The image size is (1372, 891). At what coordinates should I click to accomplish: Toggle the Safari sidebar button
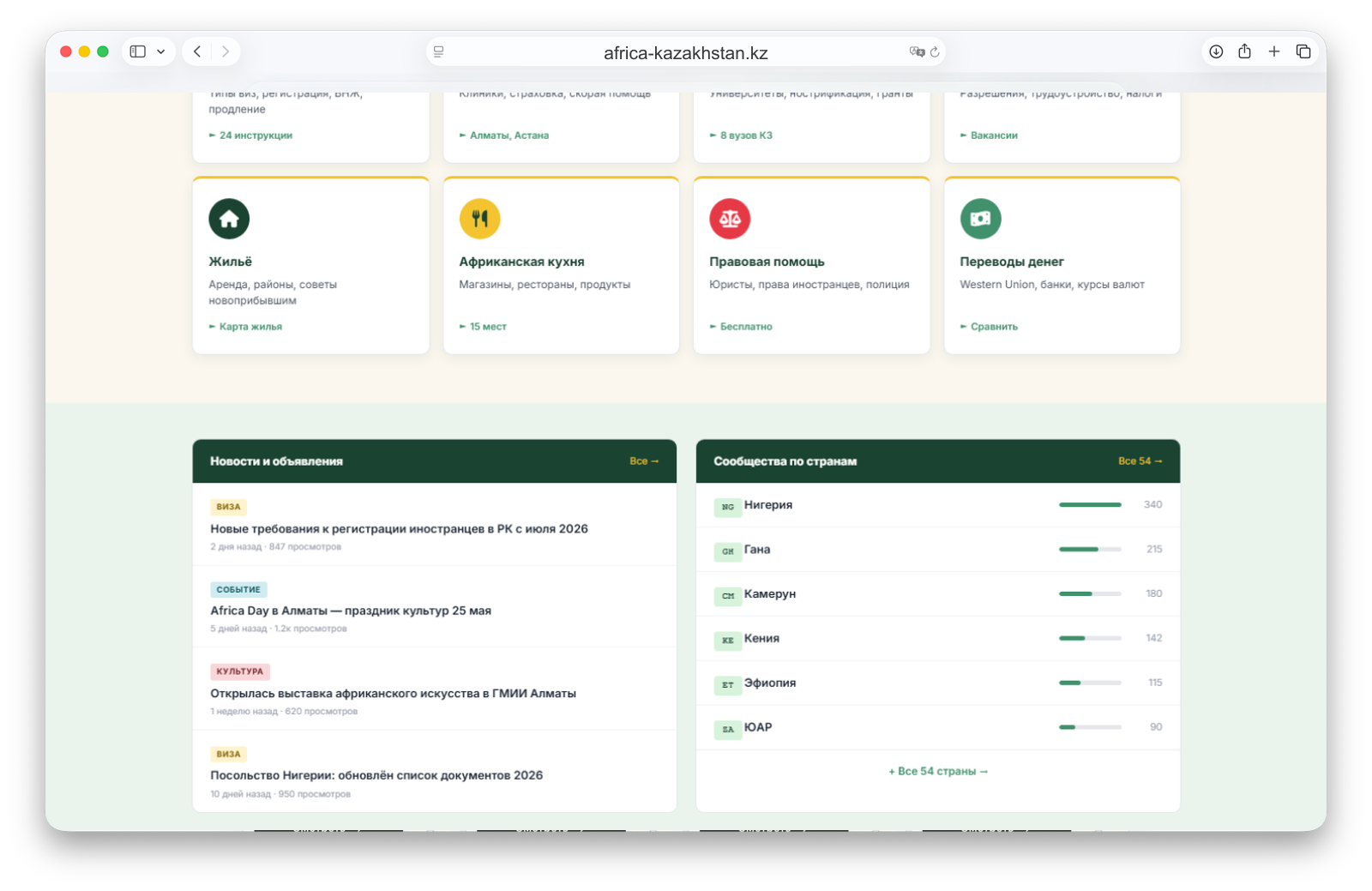point(138,51)
